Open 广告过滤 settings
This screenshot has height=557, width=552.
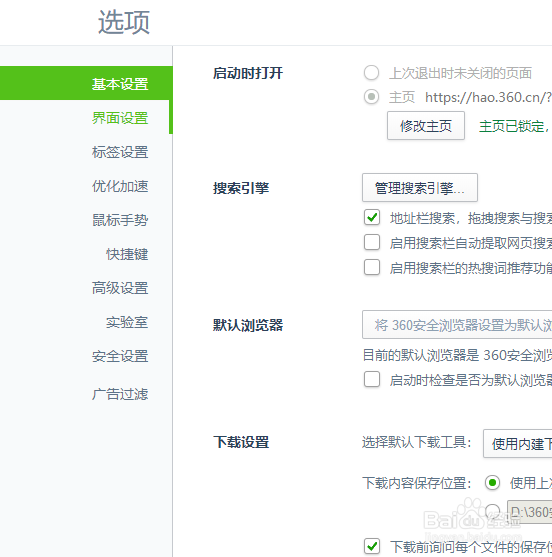click(x=120, y=394)
